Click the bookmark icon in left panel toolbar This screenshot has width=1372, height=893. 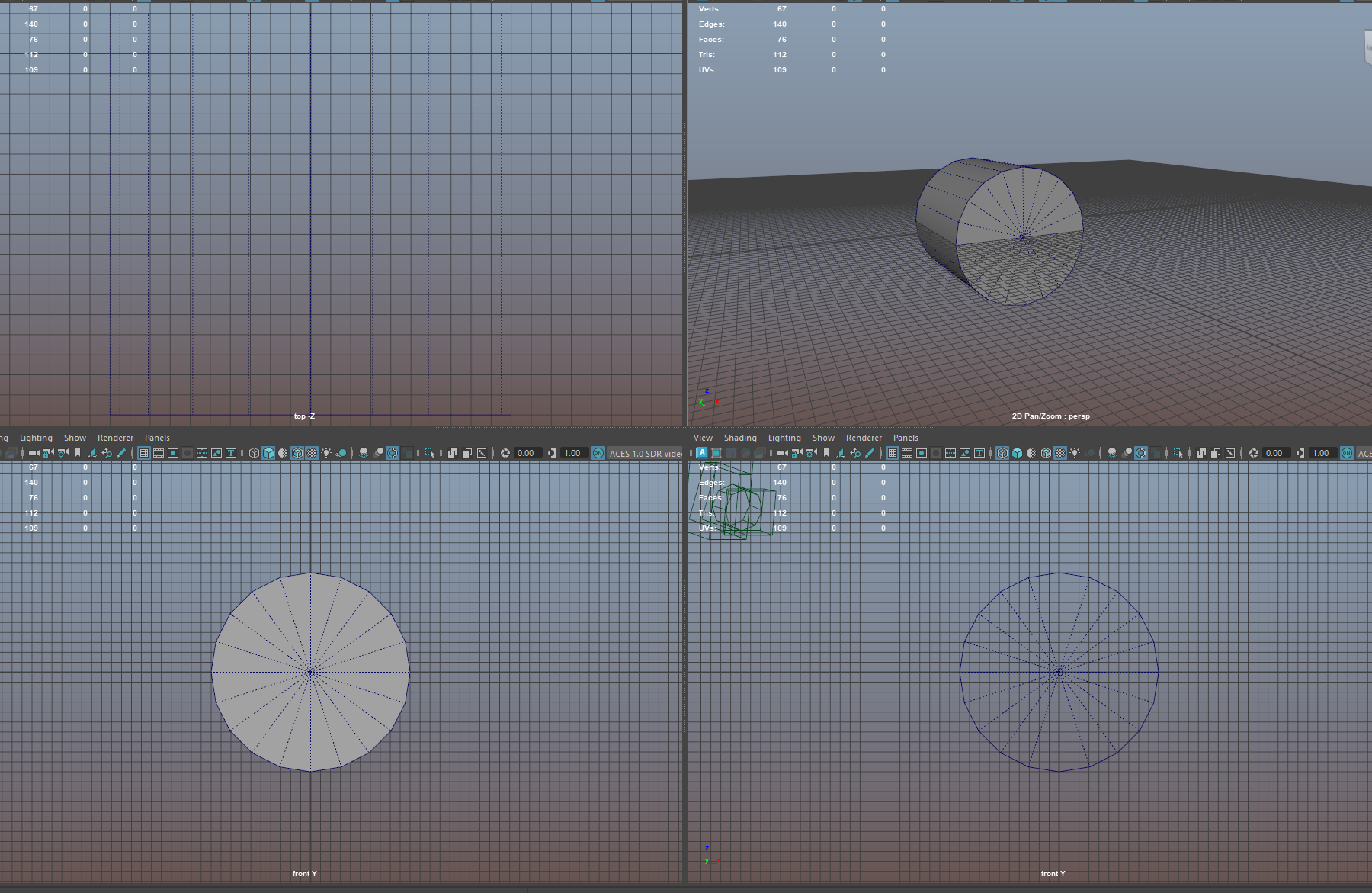pos(78,453)
